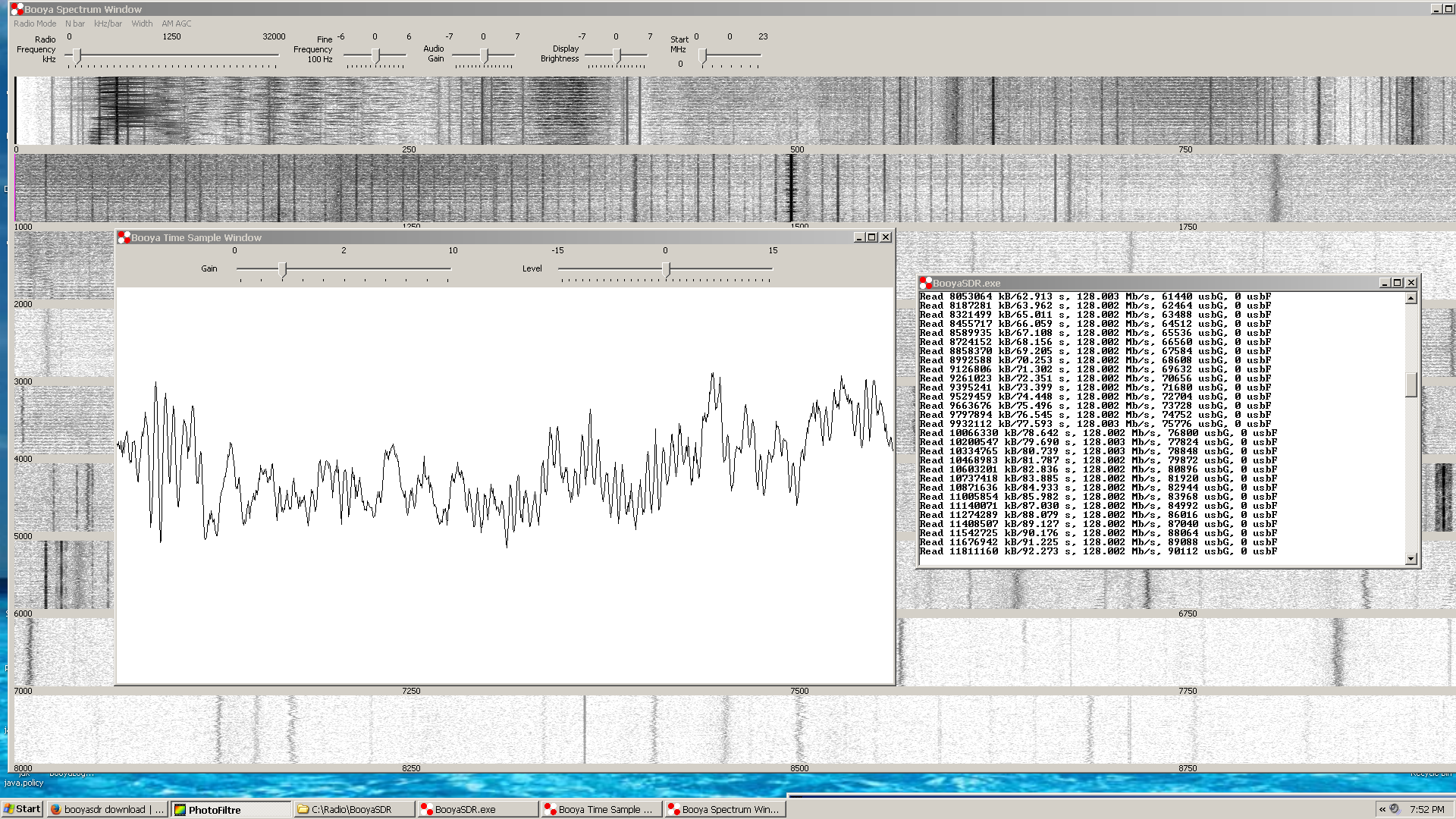The image size is (1456, 819).
Task: Open the N bar menu
Action: pyautogui.click(x=75, y=24)
